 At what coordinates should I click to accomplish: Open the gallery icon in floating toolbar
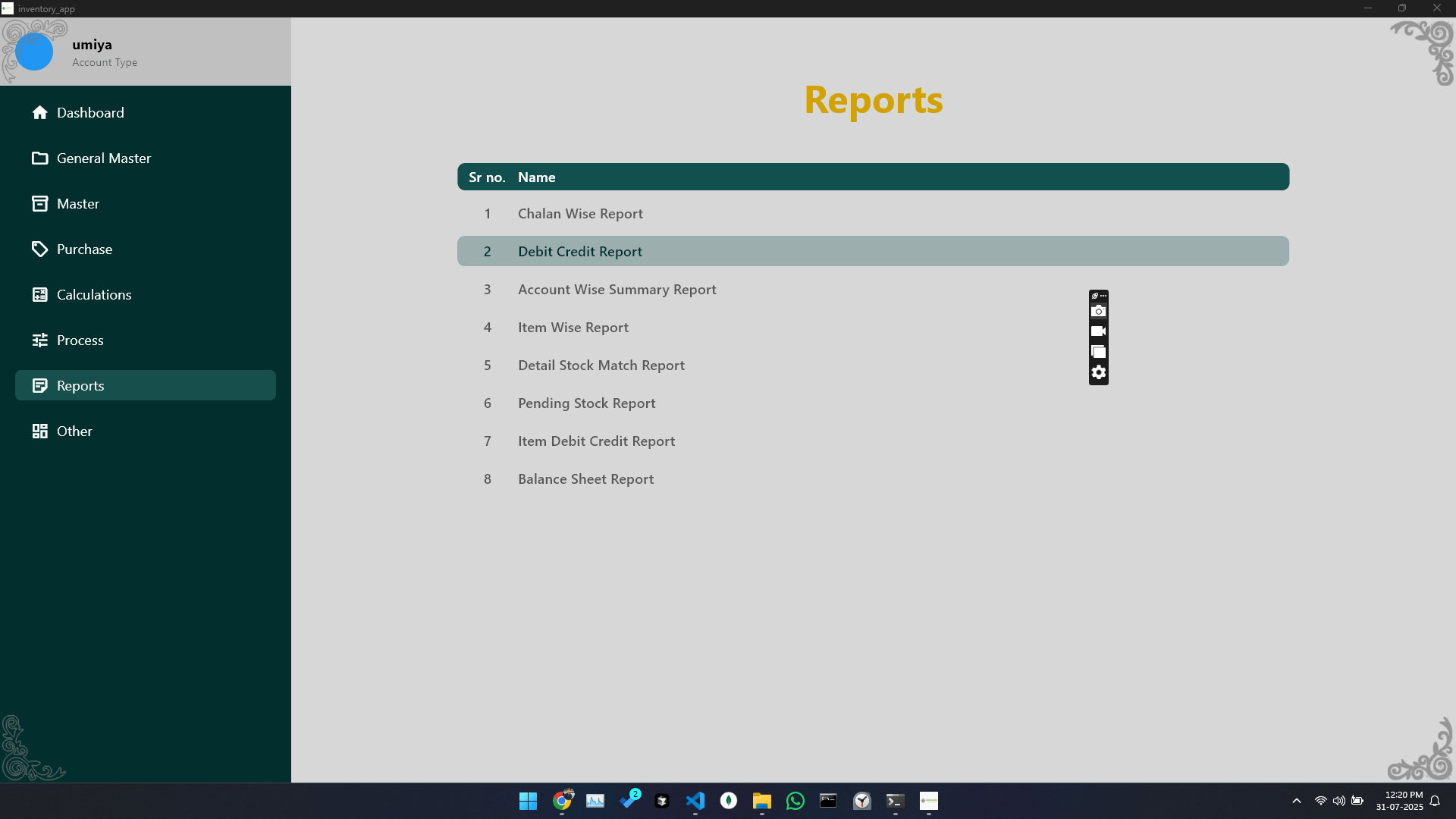[1098, 352]
